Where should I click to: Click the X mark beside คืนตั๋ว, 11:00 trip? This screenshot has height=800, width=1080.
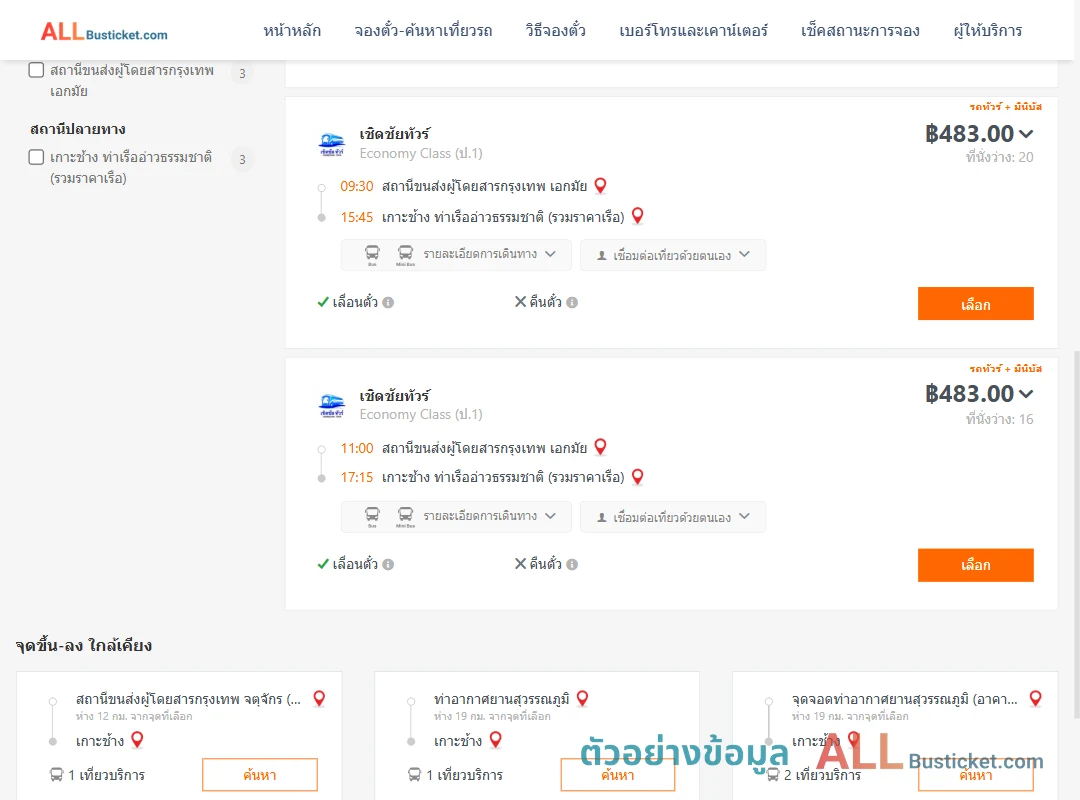tap(521, 564)
